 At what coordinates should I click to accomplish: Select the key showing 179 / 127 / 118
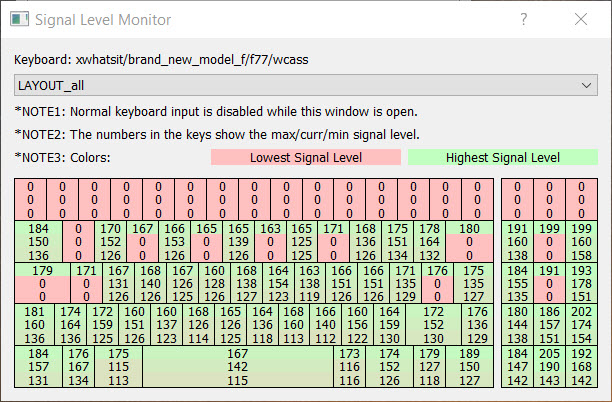[x=430, y=367]
